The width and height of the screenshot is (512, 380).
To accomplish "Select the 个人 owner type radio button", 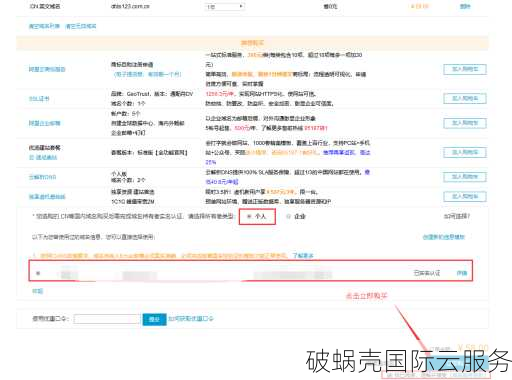I will click(249, 216).
